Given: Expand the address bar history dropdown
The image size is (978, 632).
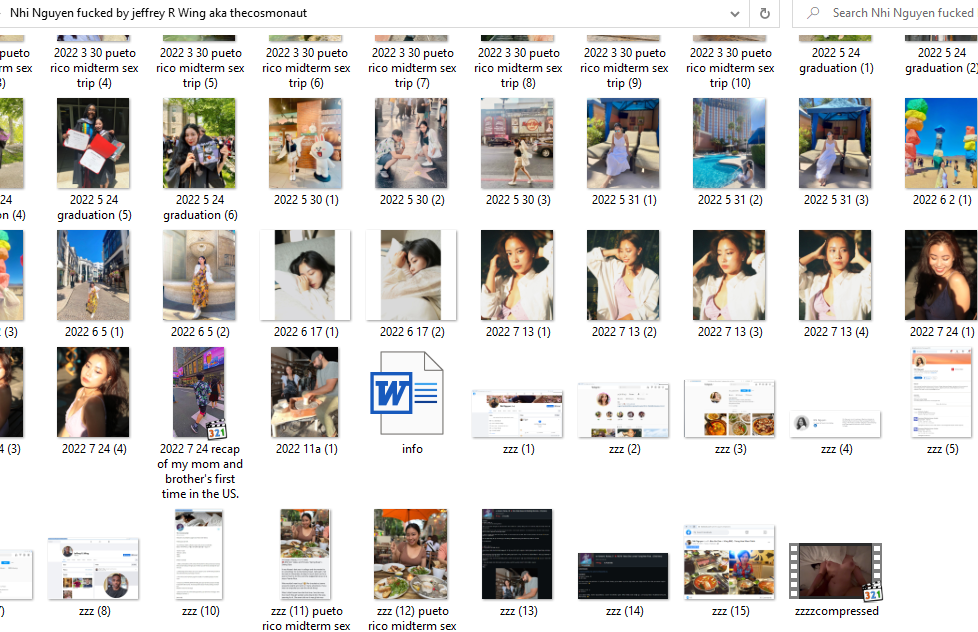Looking at the screenshot, I should (x=735, y=13).
